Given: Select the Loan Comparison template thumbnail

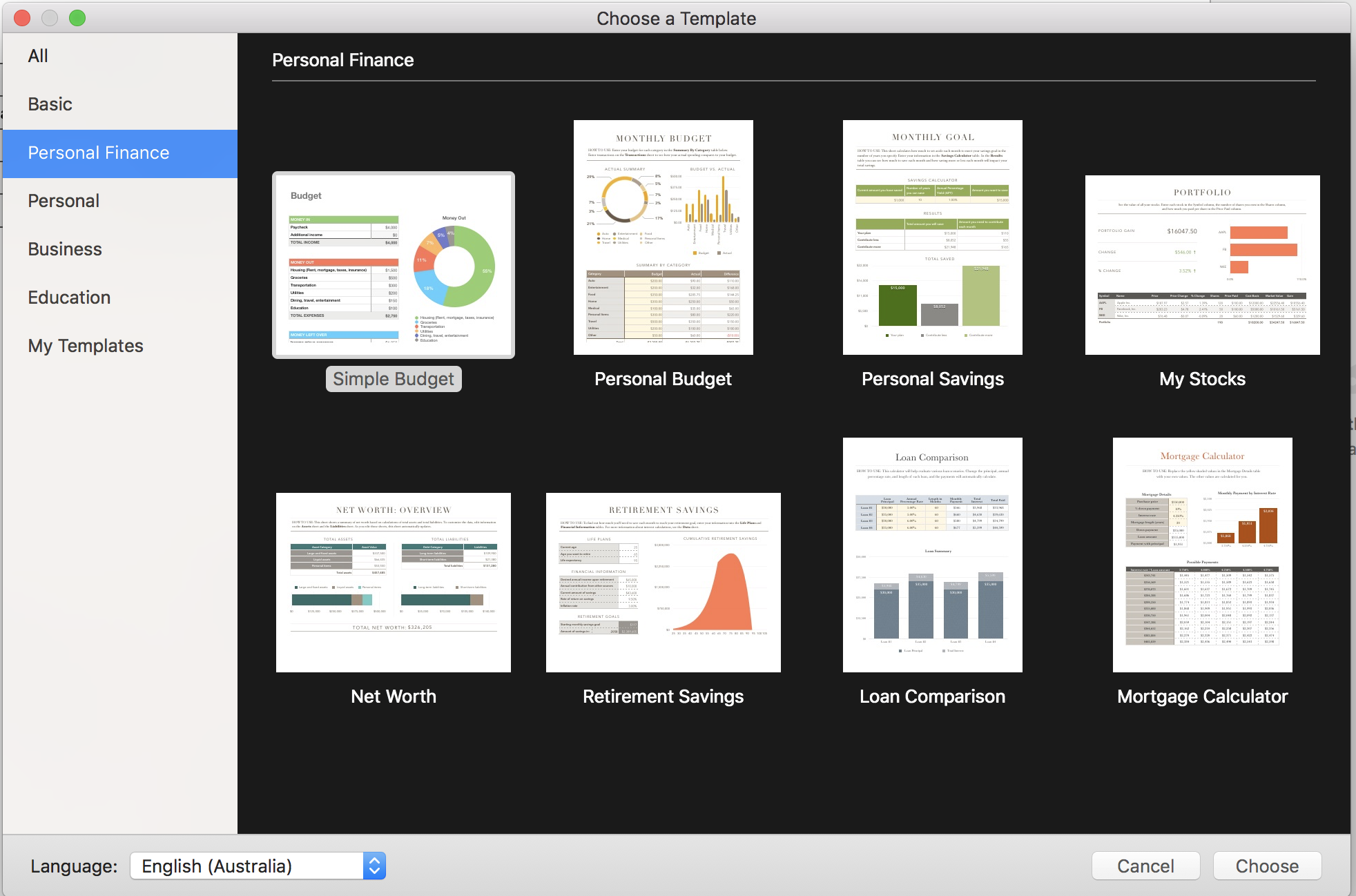Looking at the screenshot, I should 932,554.
